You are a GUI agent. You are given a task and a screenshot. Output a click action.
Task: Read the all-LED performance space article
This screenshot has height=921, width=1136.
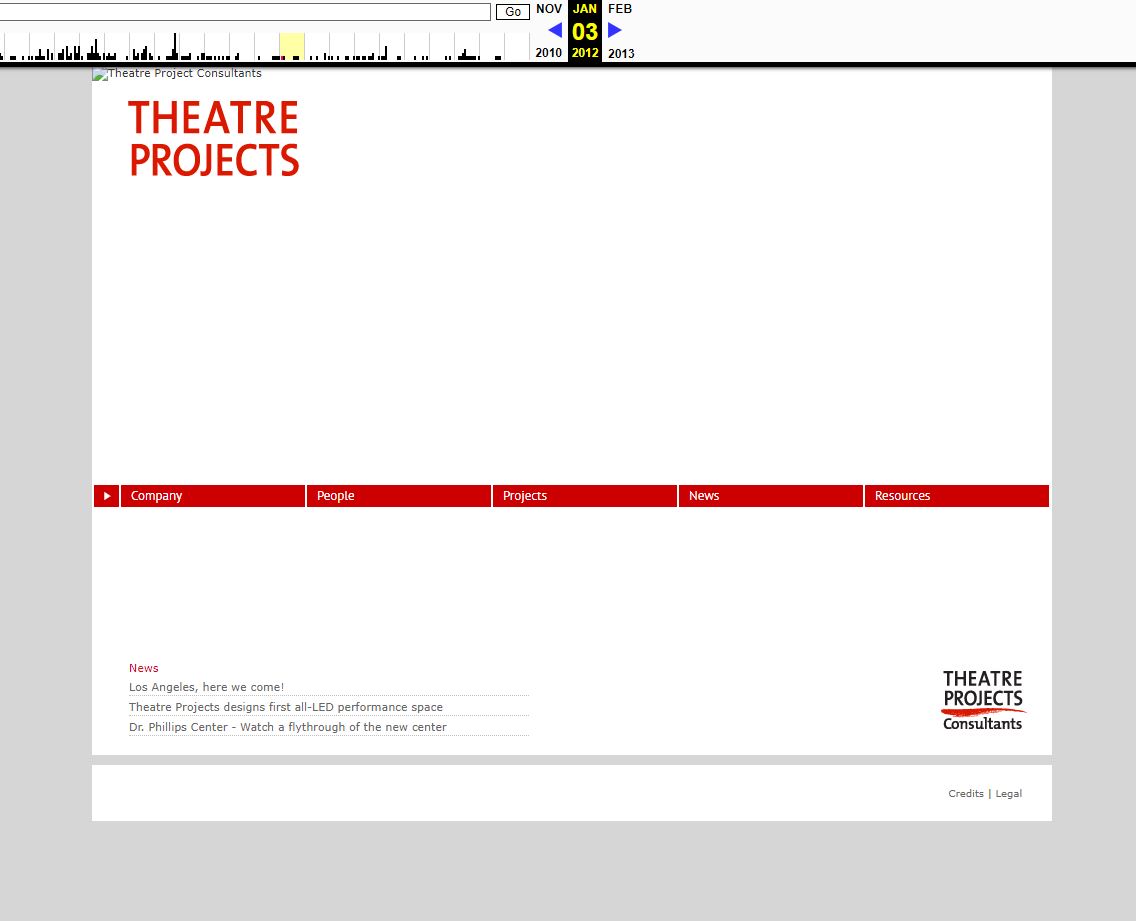tap(285, 707)
